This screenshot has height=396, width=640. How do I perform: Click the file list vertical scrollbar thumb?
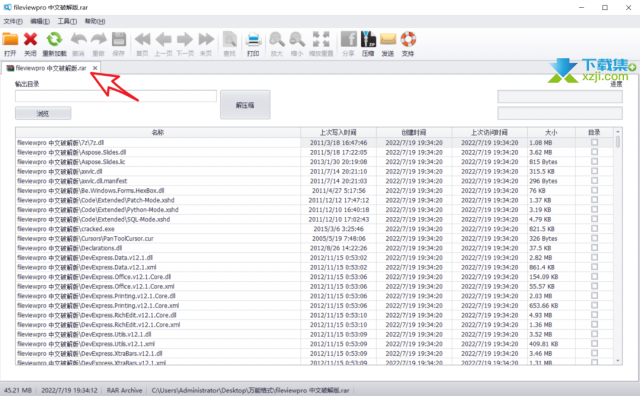pos(618,142)
